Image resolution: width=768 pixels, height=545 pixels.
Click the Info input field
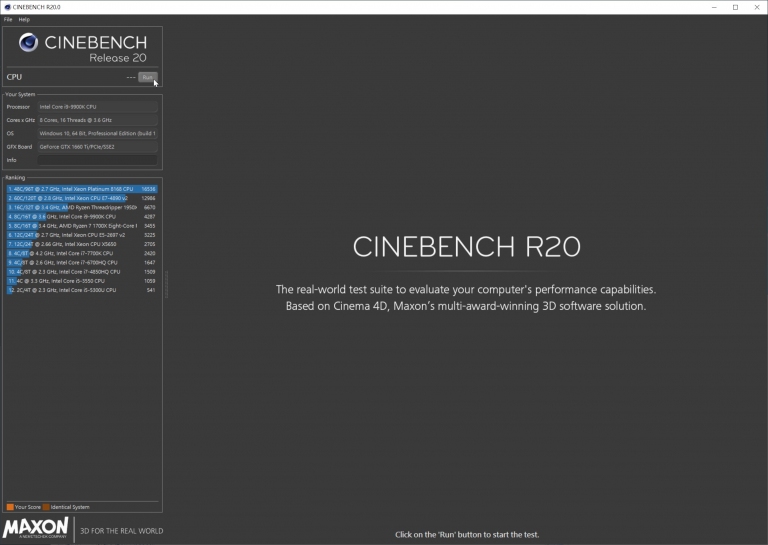click(97, 160)
